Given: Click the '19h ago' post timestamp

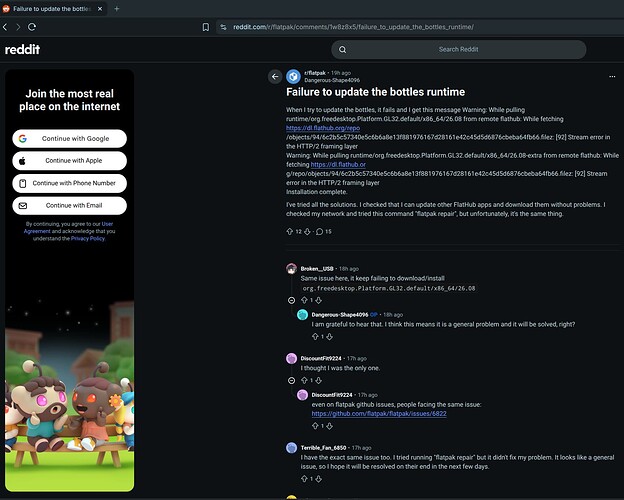Looking at the screenshot, I should pyautogui.click(x=341, y=73).
